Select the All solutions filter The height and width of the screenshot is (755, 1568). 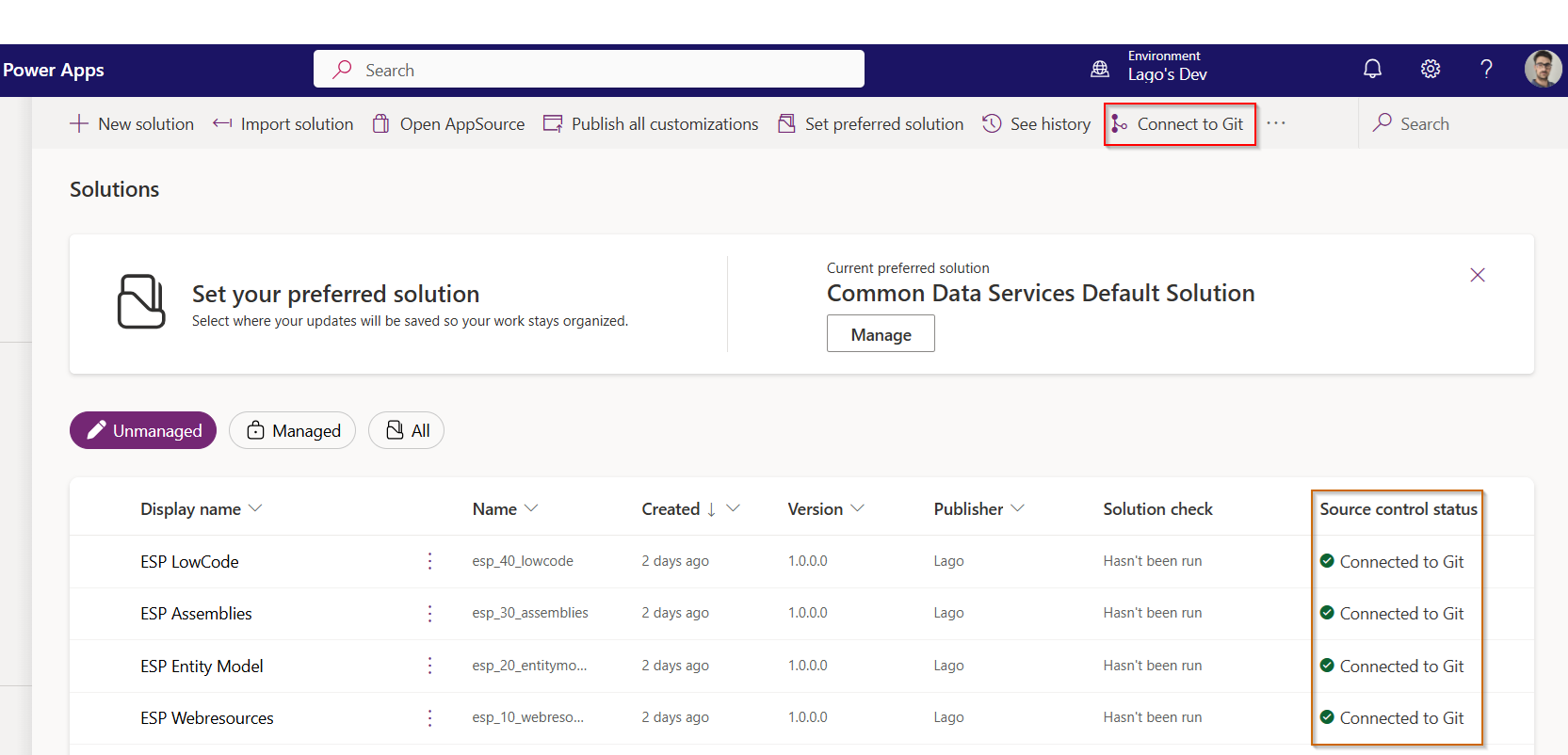coord(406,430)
